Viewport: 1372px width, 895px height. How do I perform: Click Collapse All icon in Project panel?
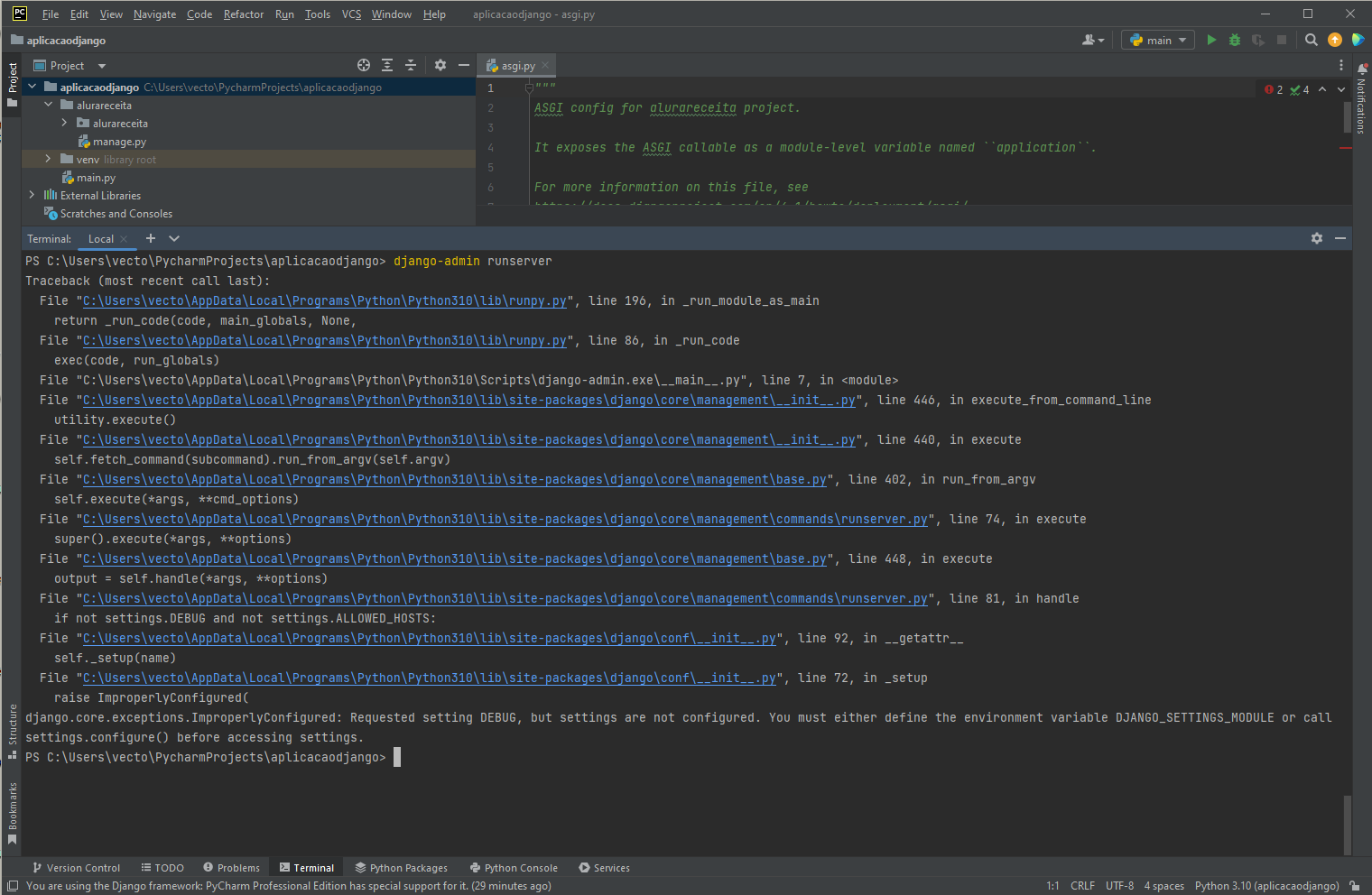411,65
